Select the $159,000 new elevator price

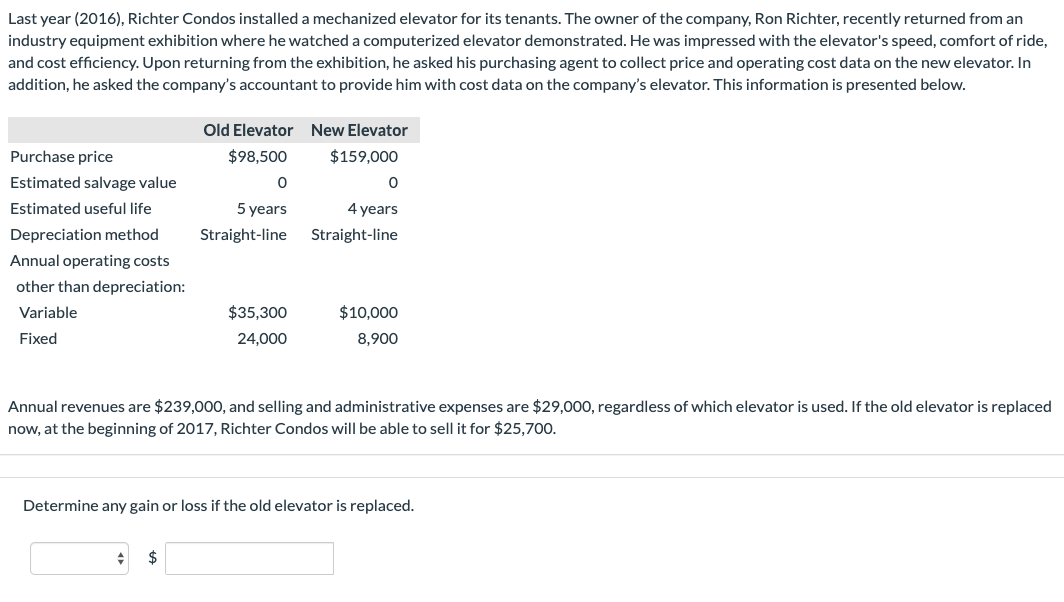point(366,156)
